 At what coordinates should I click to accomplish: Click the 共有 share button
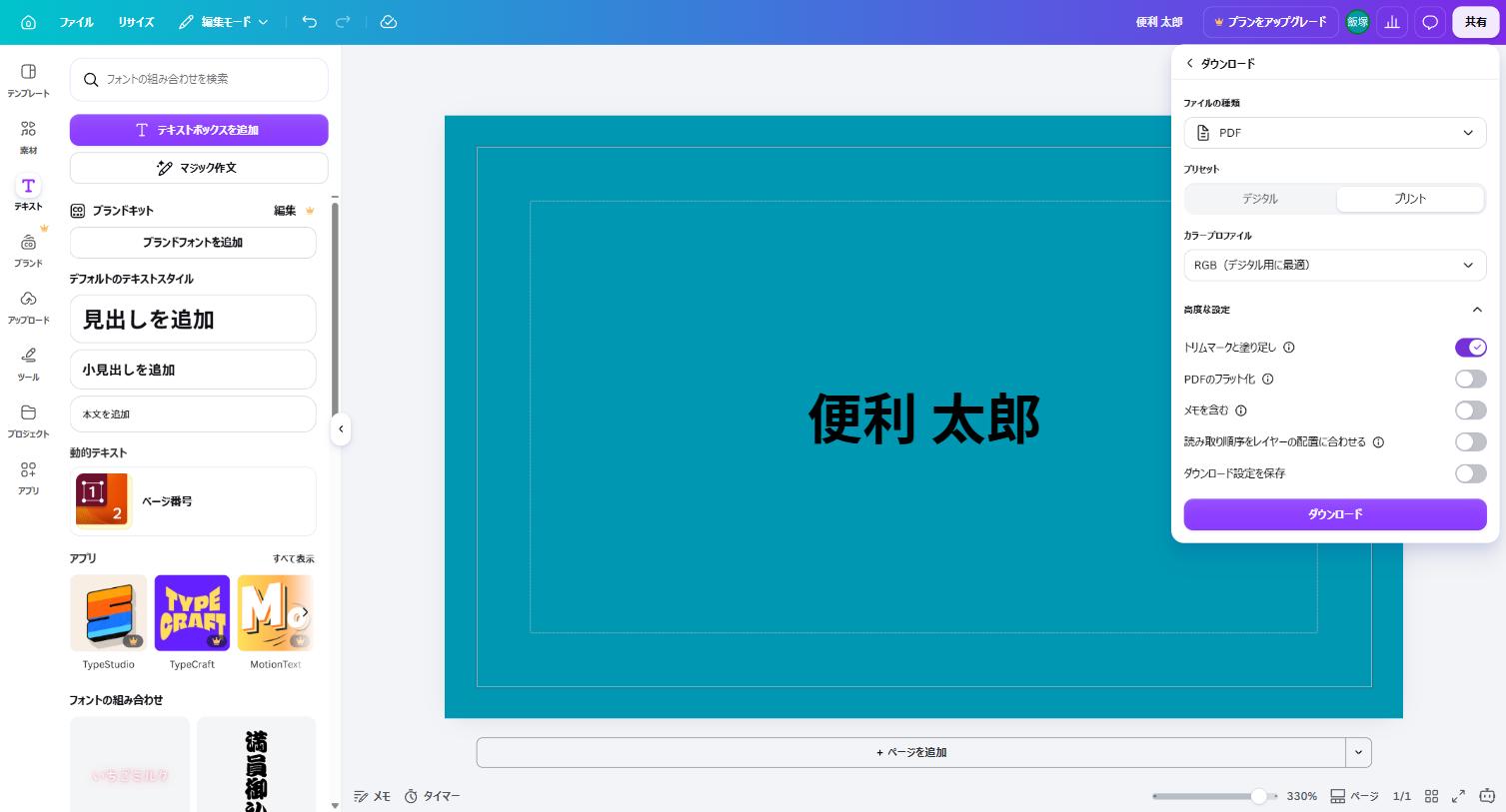[1475, 22]
